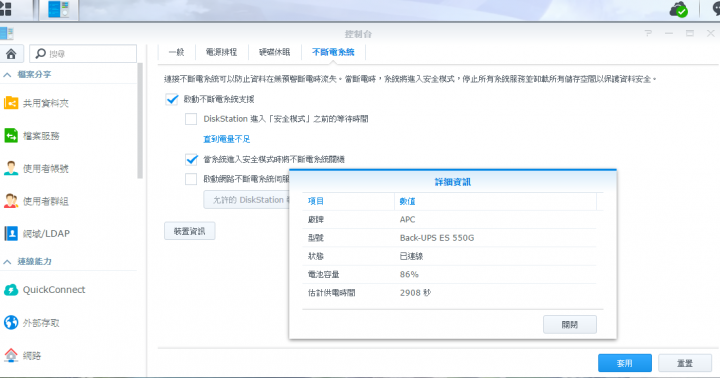The height and width of the screenshot is (378, 720).
Task: Select the 86% battery capacity value
Action: coord(409,275)
